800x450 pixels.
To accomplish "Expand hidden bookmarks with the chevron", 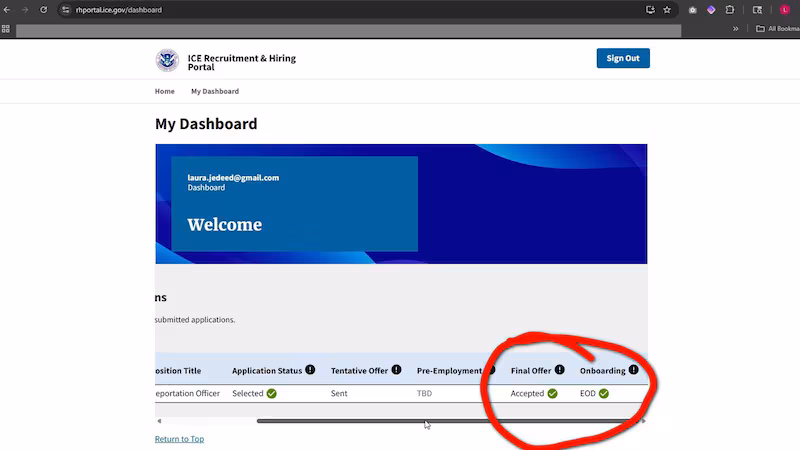I will coord(736,29).
